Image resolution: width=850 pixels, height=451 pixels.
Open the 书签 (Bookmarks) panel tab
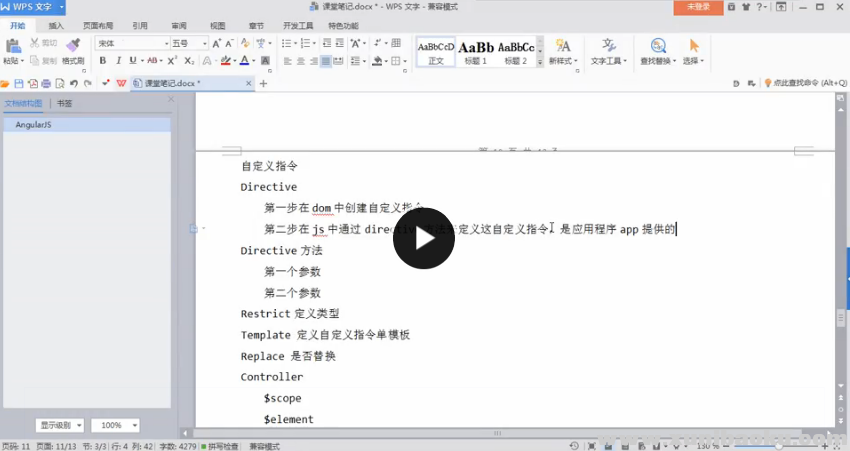point(64,103)
